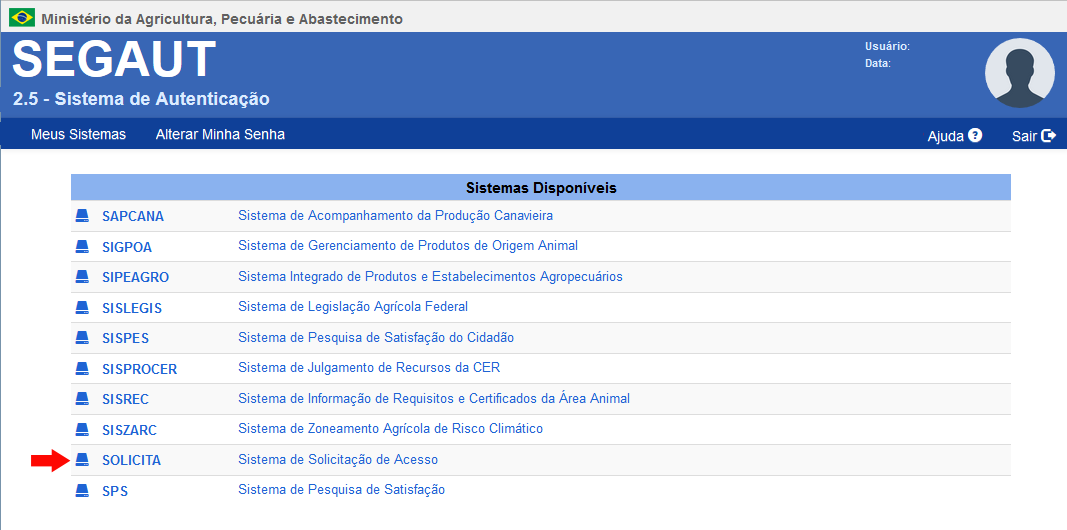Click the icon next to SISLEGIS
The width and height of the screenshot is (1067, 530).
[x=82, y=308]
